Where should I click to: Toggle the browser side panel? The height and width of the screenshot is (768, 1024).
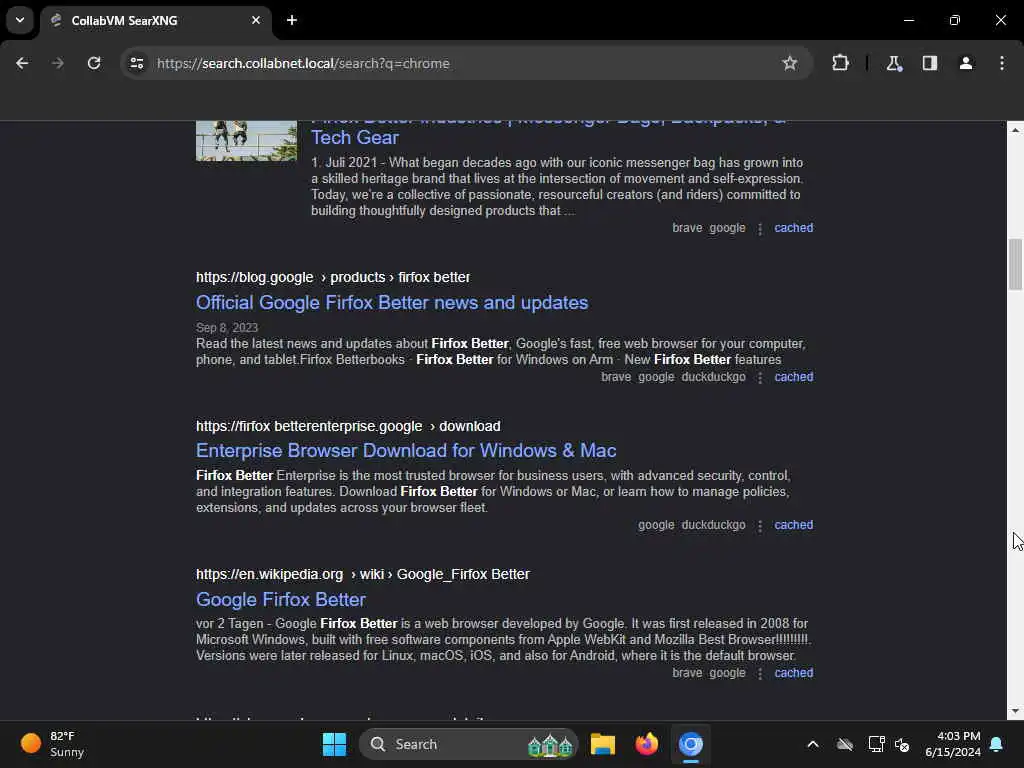click(x=930, y=63)
